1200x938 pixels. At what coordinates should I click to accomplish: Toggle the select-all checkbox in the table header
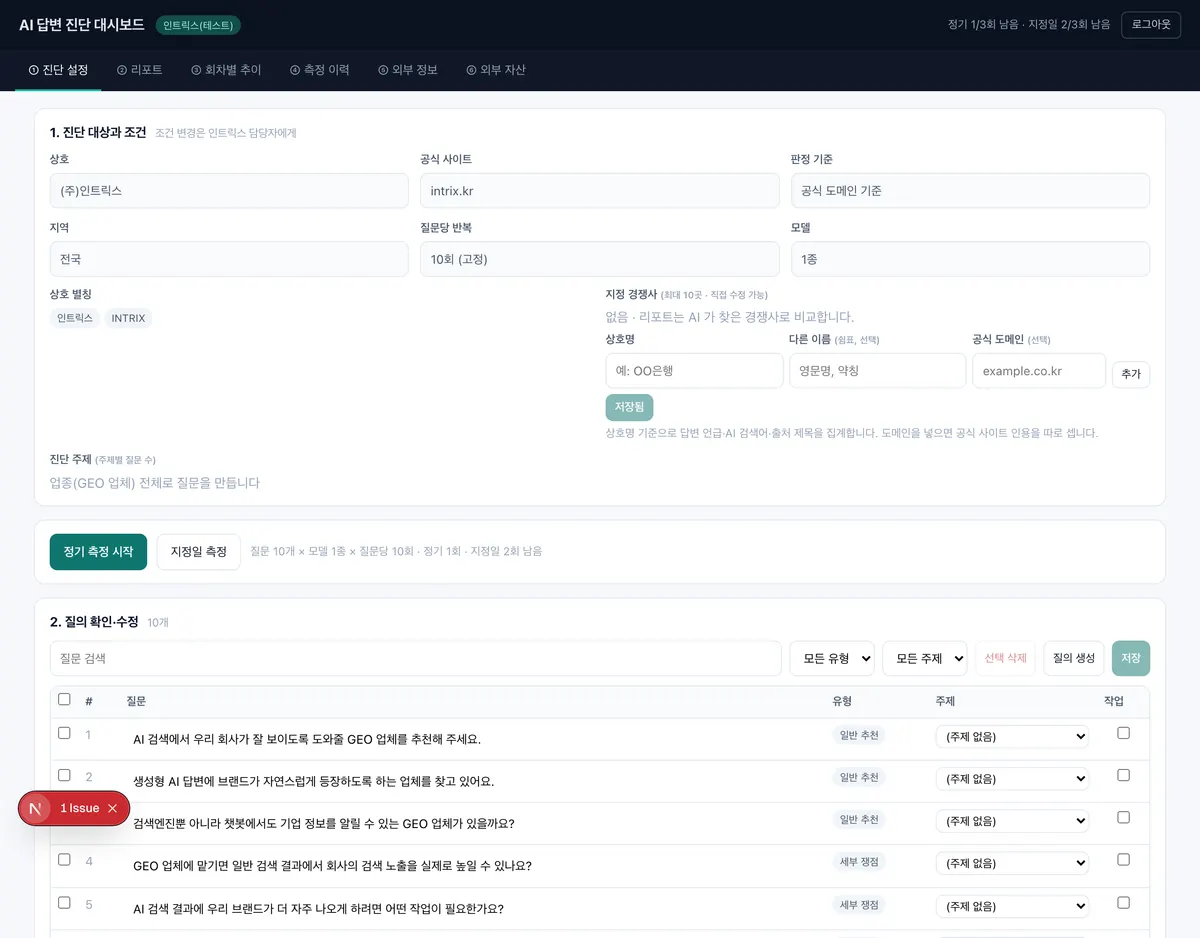coord(64,699)
